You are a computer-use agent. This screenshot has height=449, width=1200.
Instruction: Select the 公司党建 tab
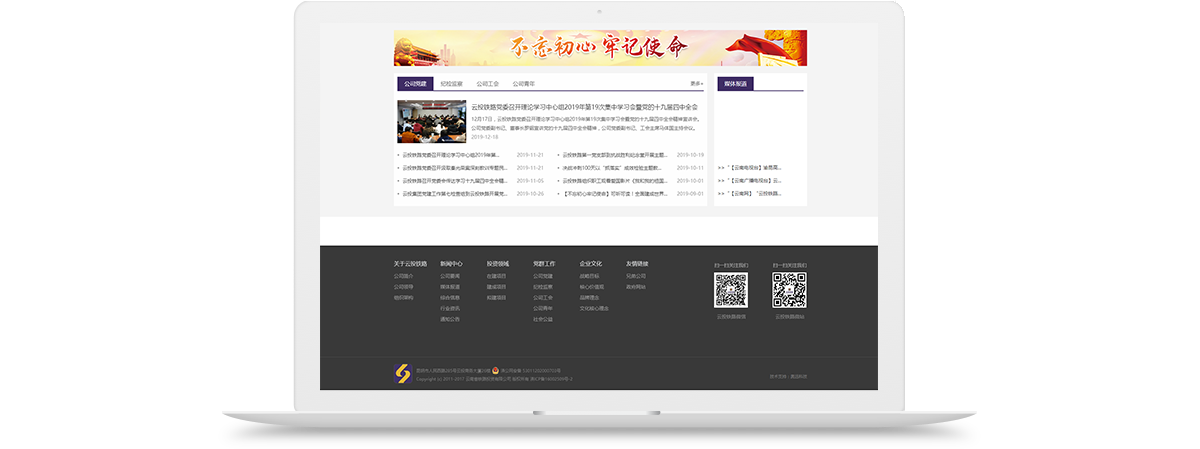tap(415, 84)
